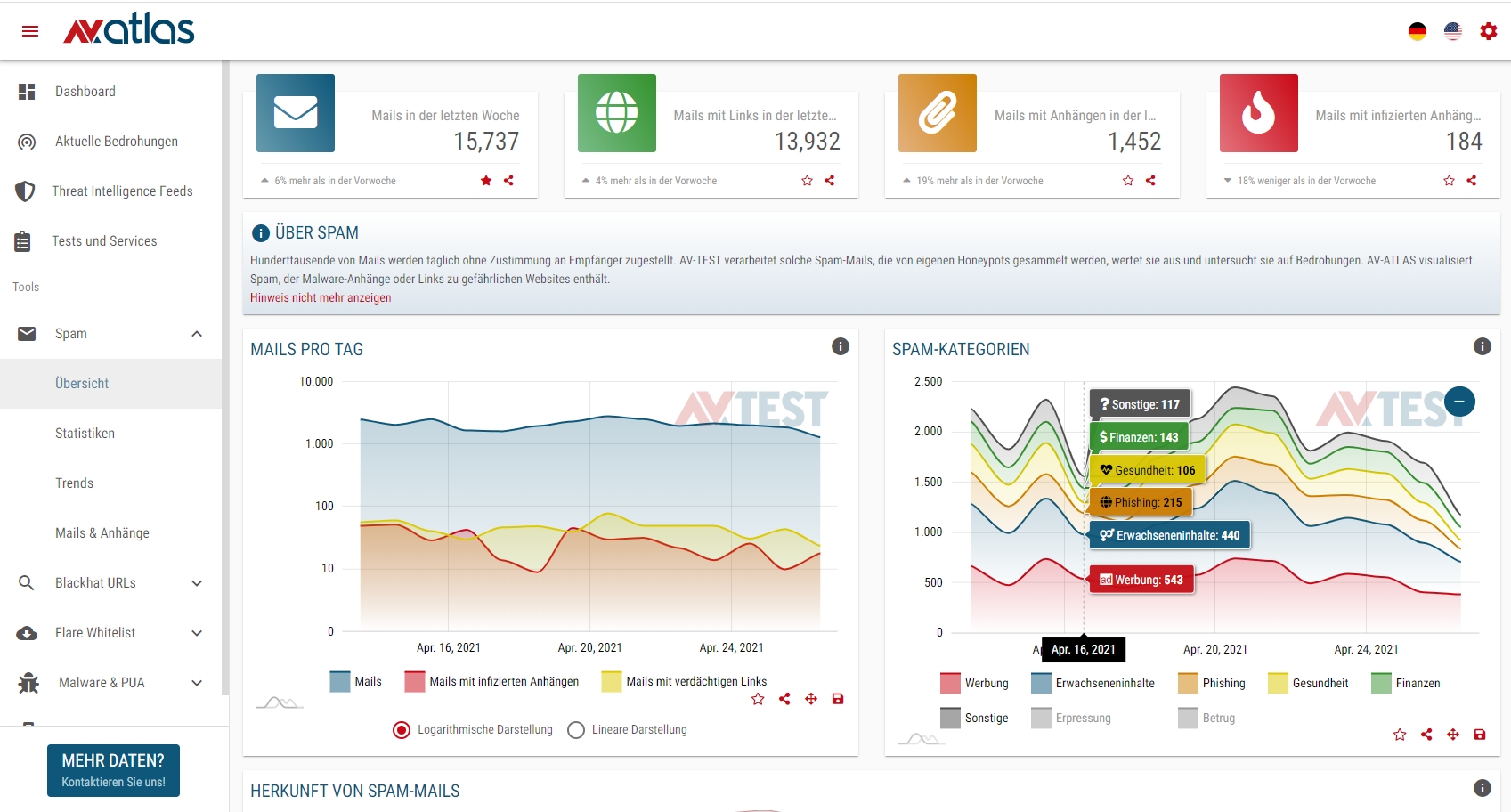Click Hinweis nicht mehr anzeigen link
Viewport: 1511px width, 812px height.
321,298
